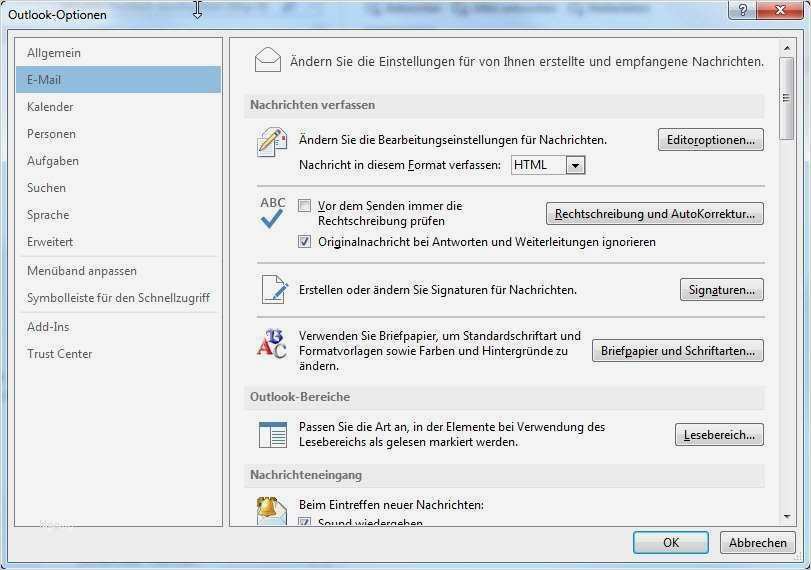Click 'Beim Eintreffen neuer Nachrichten' text
This screenshot has height=570, width=811.
391,504
